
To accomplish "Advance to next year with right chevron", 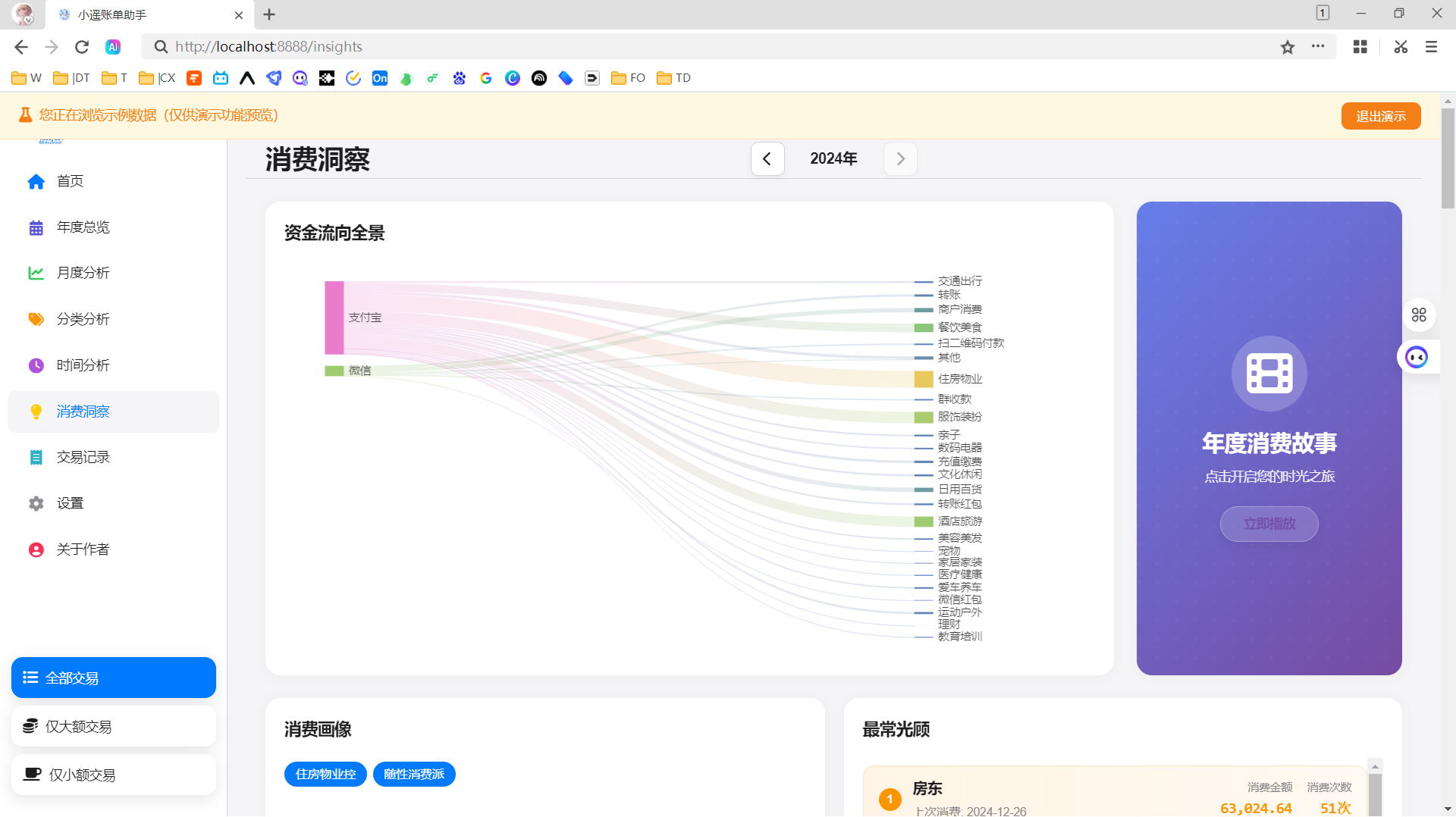I will pyautogui.click(x=900, y=159).
